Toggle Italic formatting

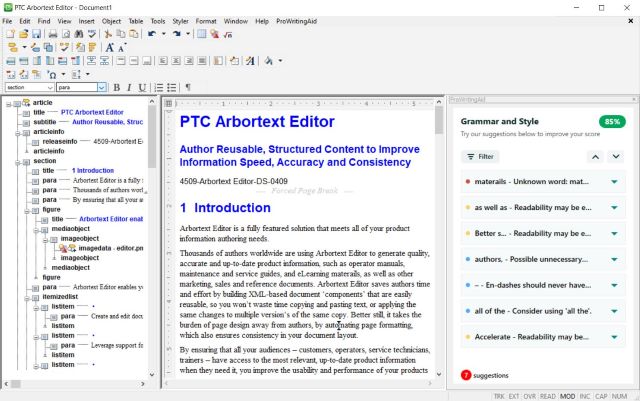(129, 87)
